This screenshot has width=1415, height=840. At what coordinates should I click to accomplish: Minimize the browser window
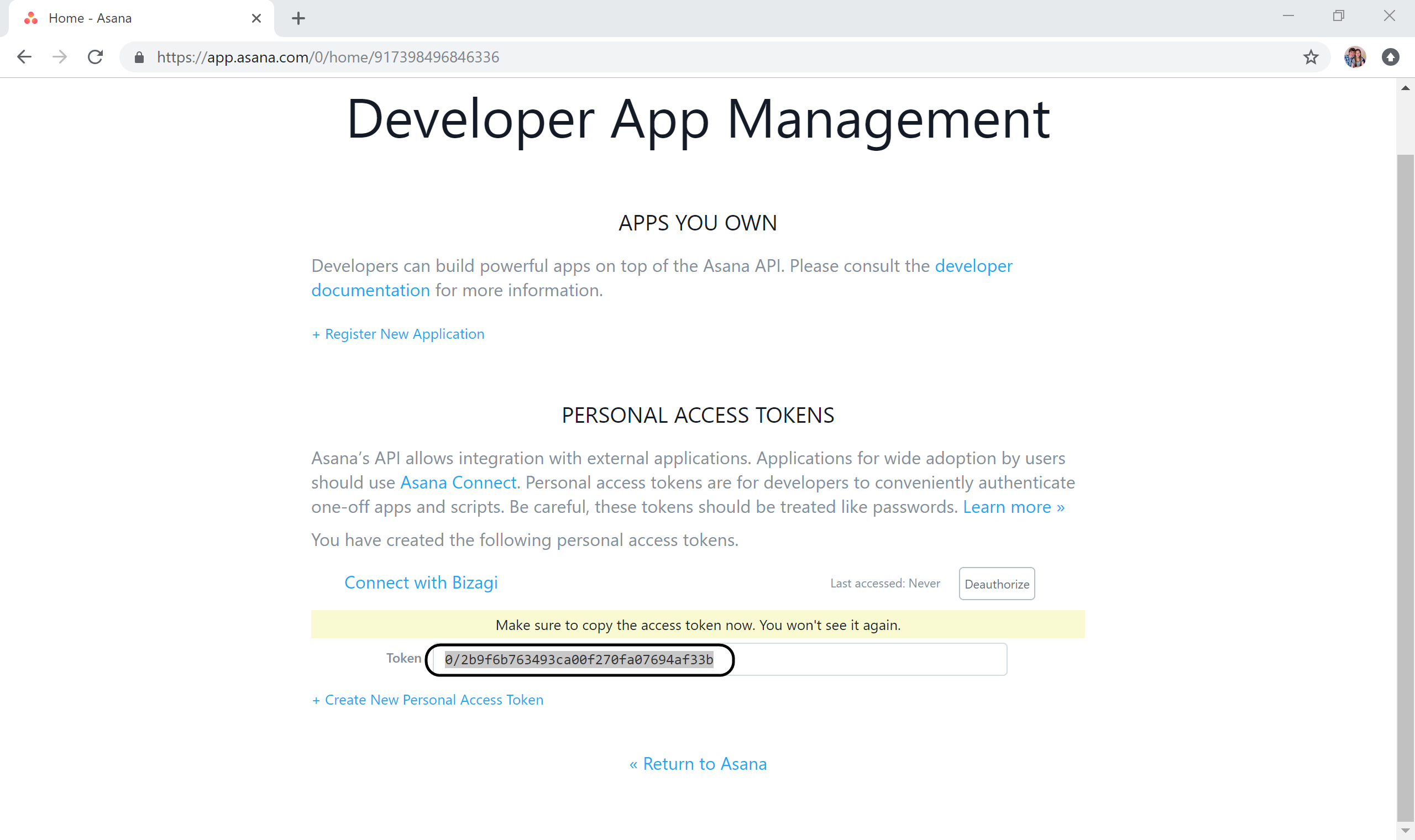coord(1288,17)
